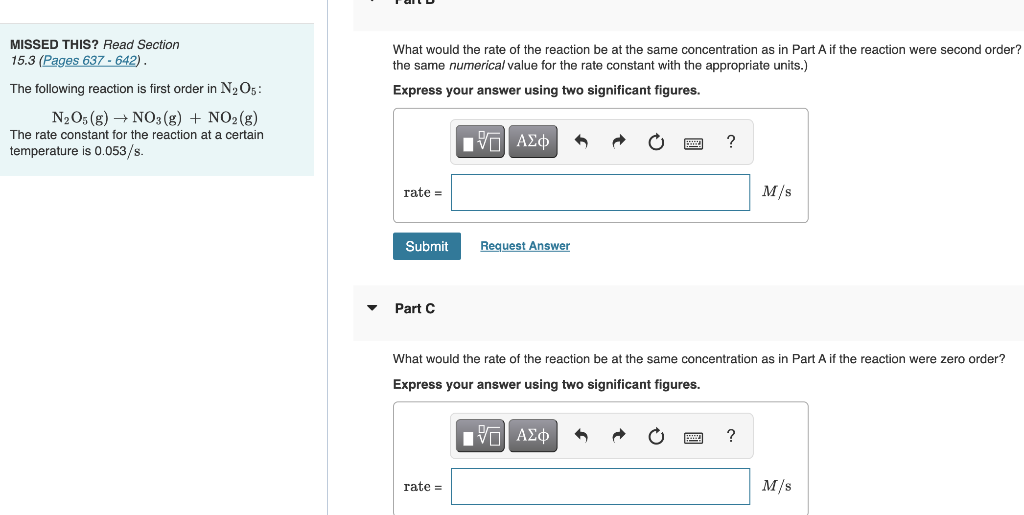Undo last edit in Part C toolbar

pos(581,435)
